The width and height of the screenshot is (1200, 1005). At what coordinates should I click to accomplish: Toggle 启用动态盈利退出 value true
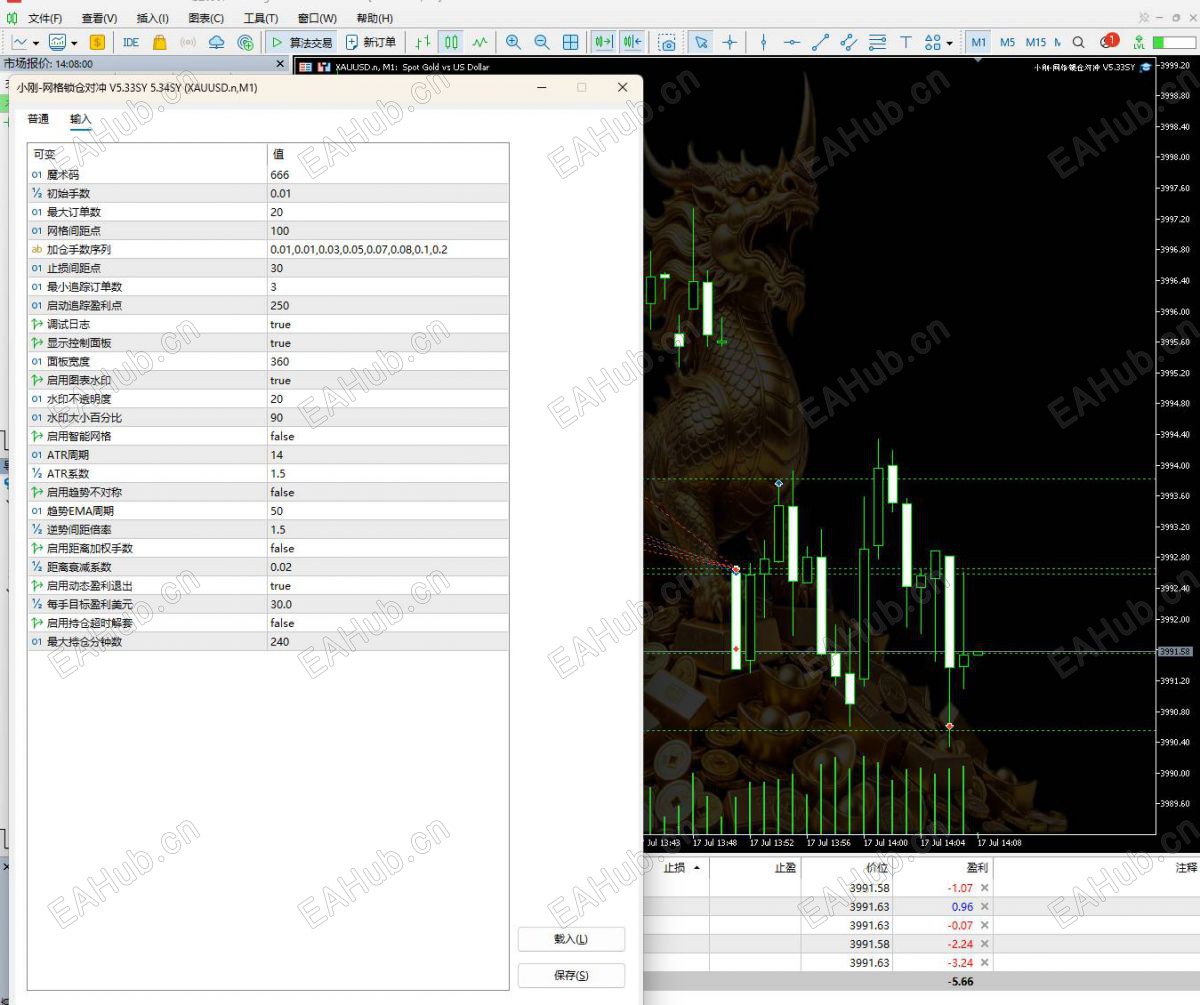[x=387, y=586]
